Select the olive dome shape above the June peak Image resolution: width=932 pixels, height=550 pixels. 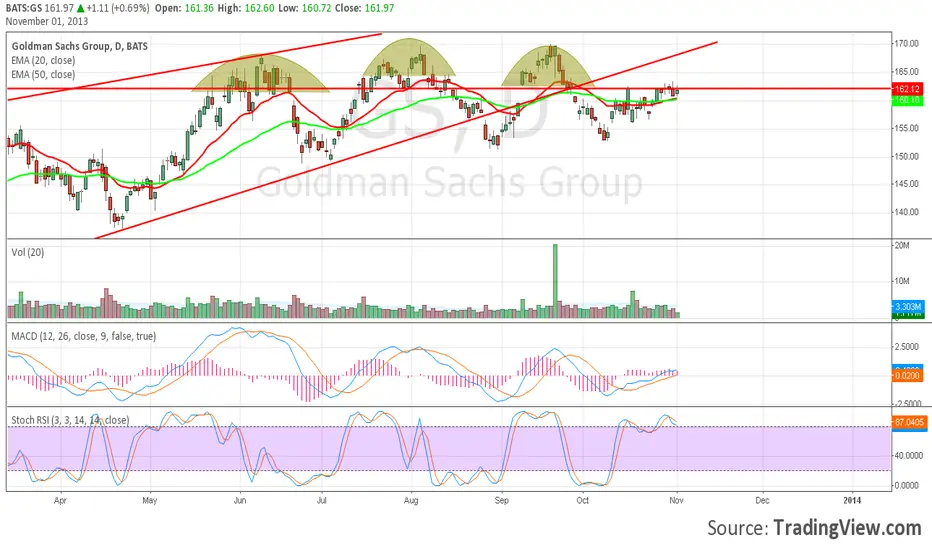pyautogui.click(x=261, y=73)
